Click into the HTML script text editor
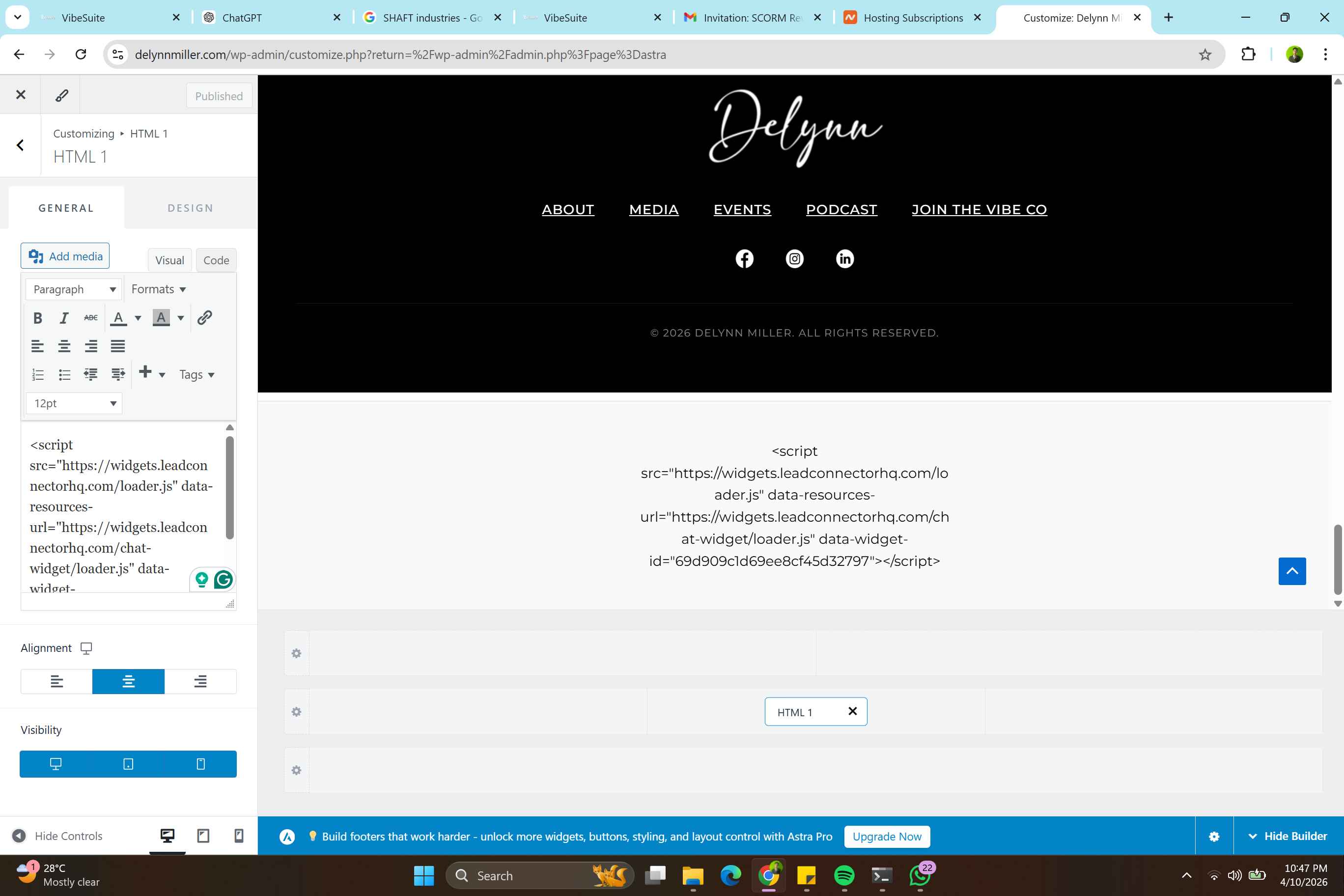This screenshot has width=1344, height=896. 123,507
